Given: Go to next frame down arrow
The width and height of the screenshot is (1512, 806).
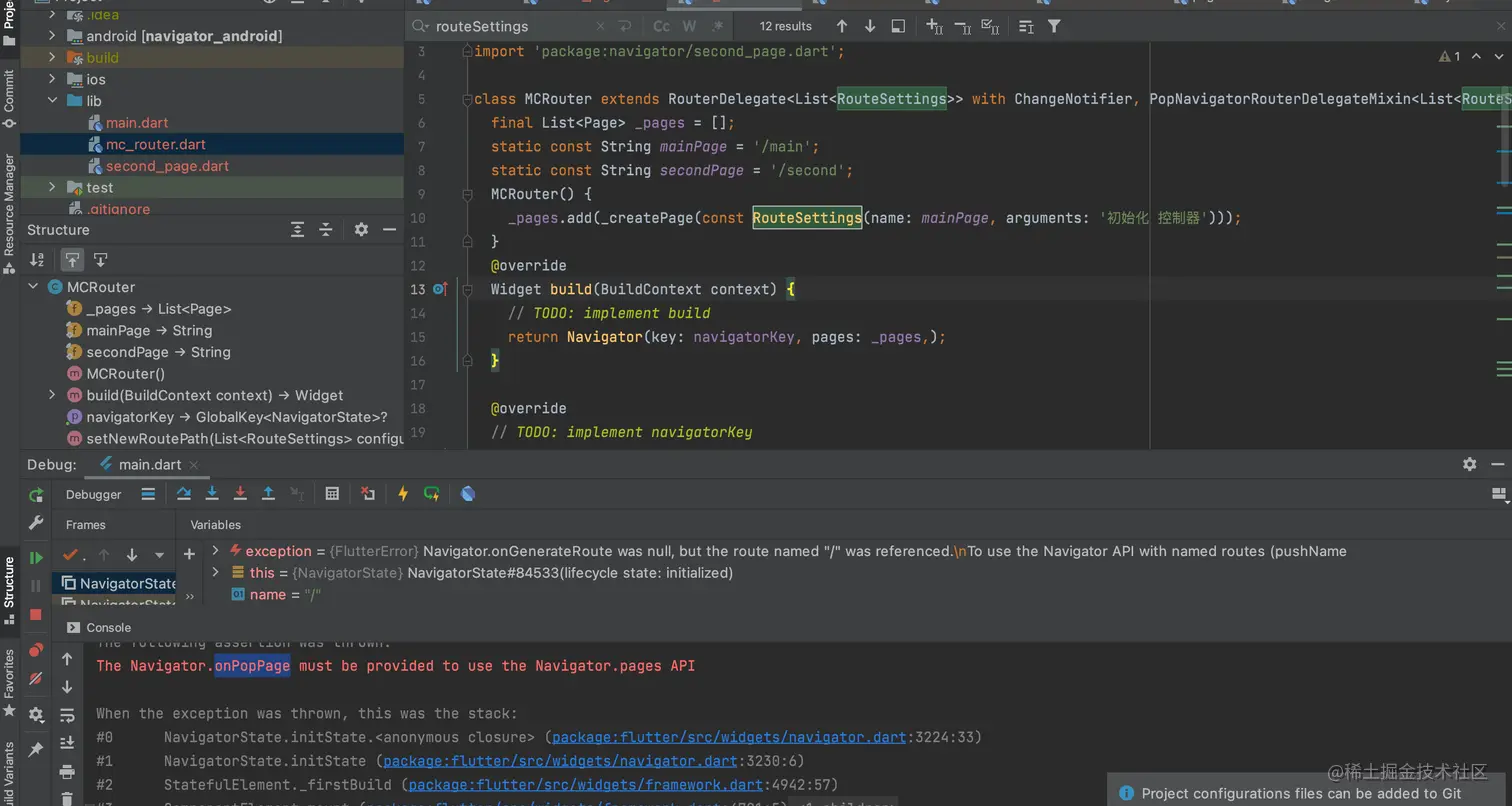Looking at the screenshot, I should pos(131,554).
